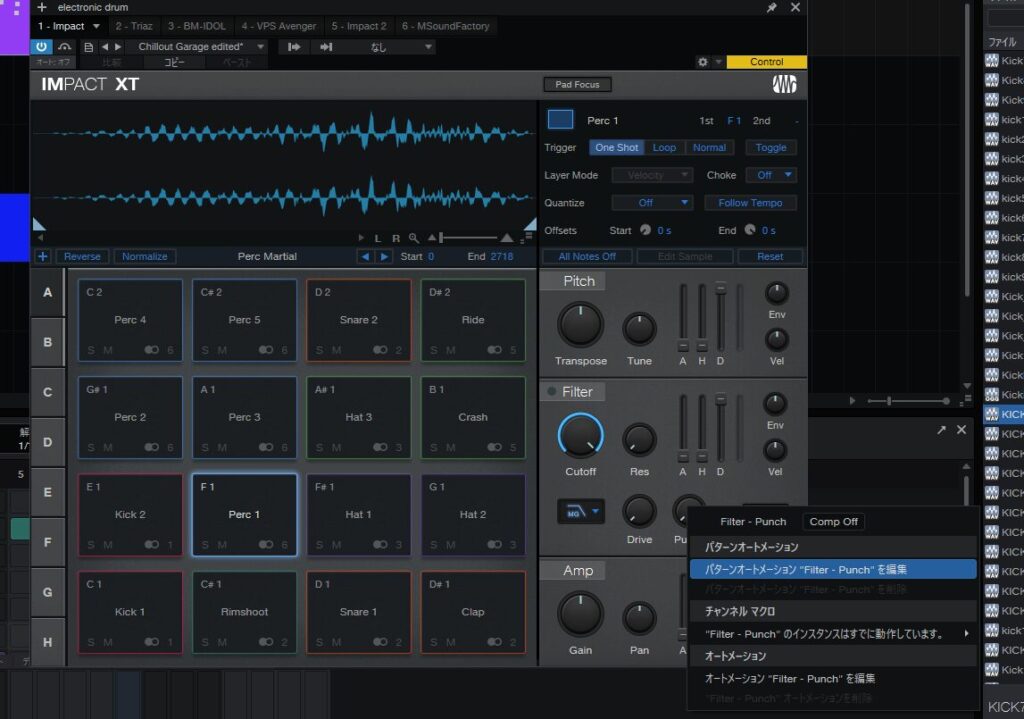
Task: Go to previous sample layer arrow
Action: coord(365,257)
